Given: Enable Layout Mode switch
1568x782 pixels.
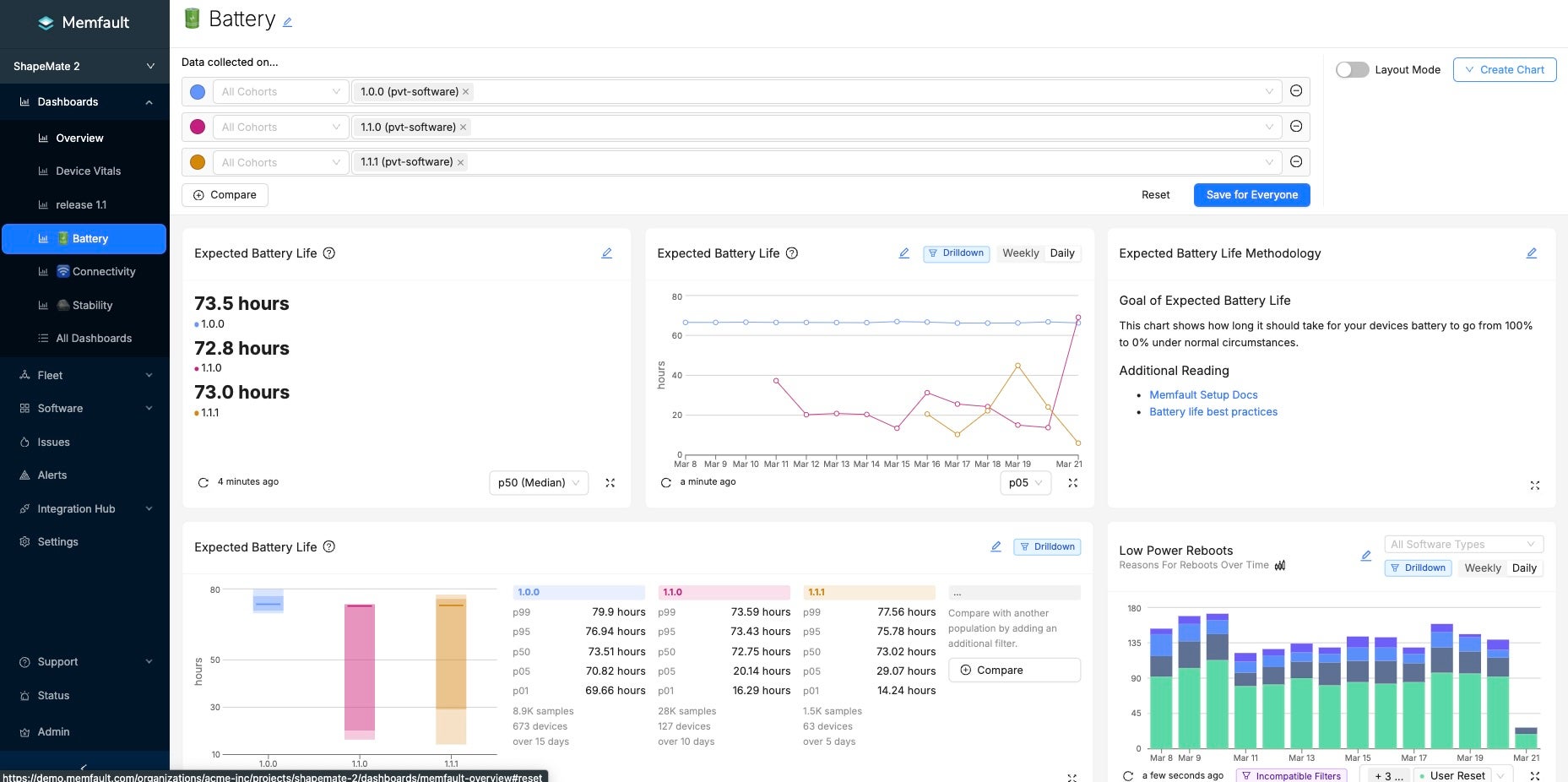Looking at the screenshot, I should pyautogui.click(x=1352, y=70).
